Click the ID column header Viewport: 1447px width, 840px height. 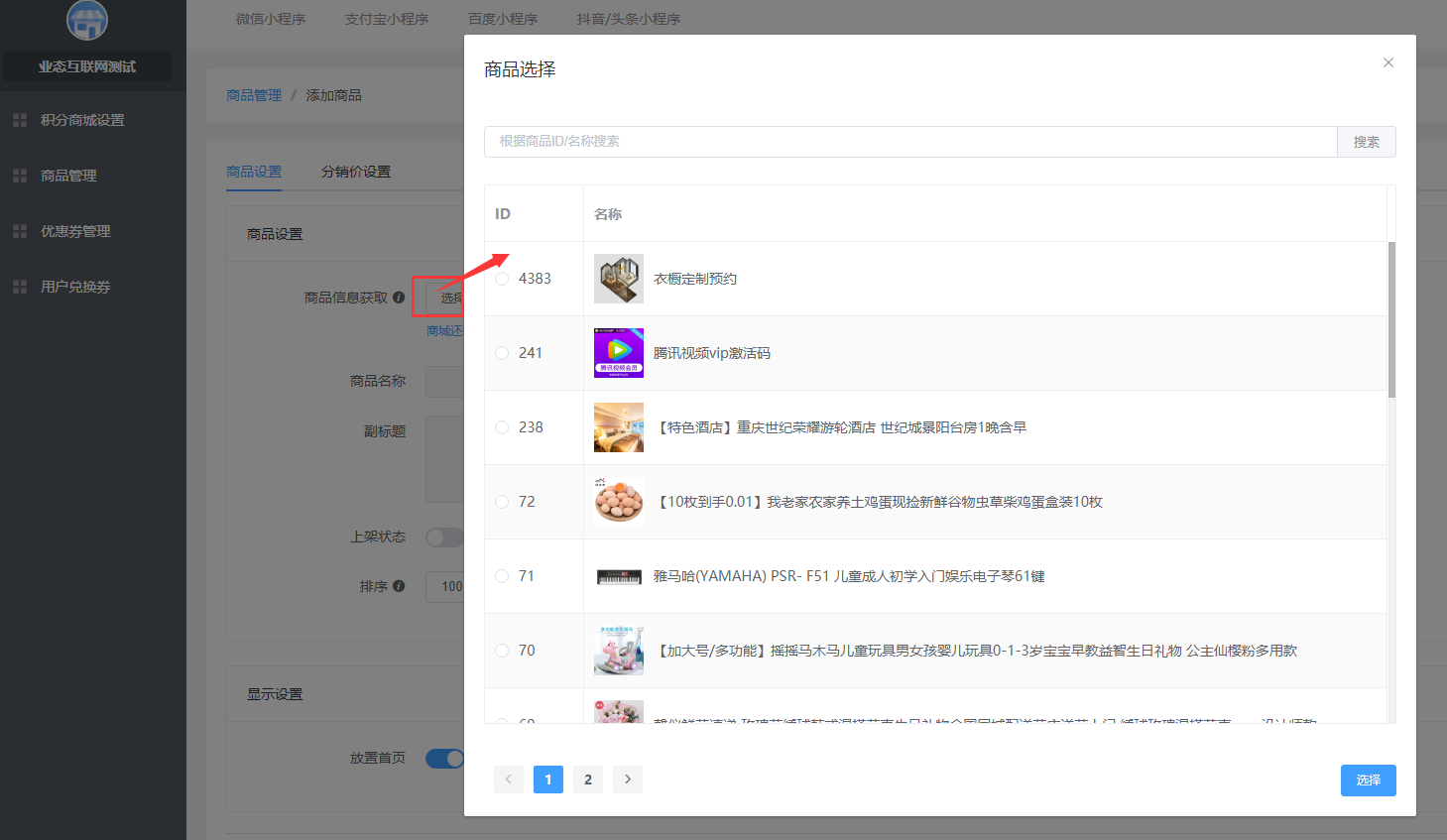pos(503,214)
